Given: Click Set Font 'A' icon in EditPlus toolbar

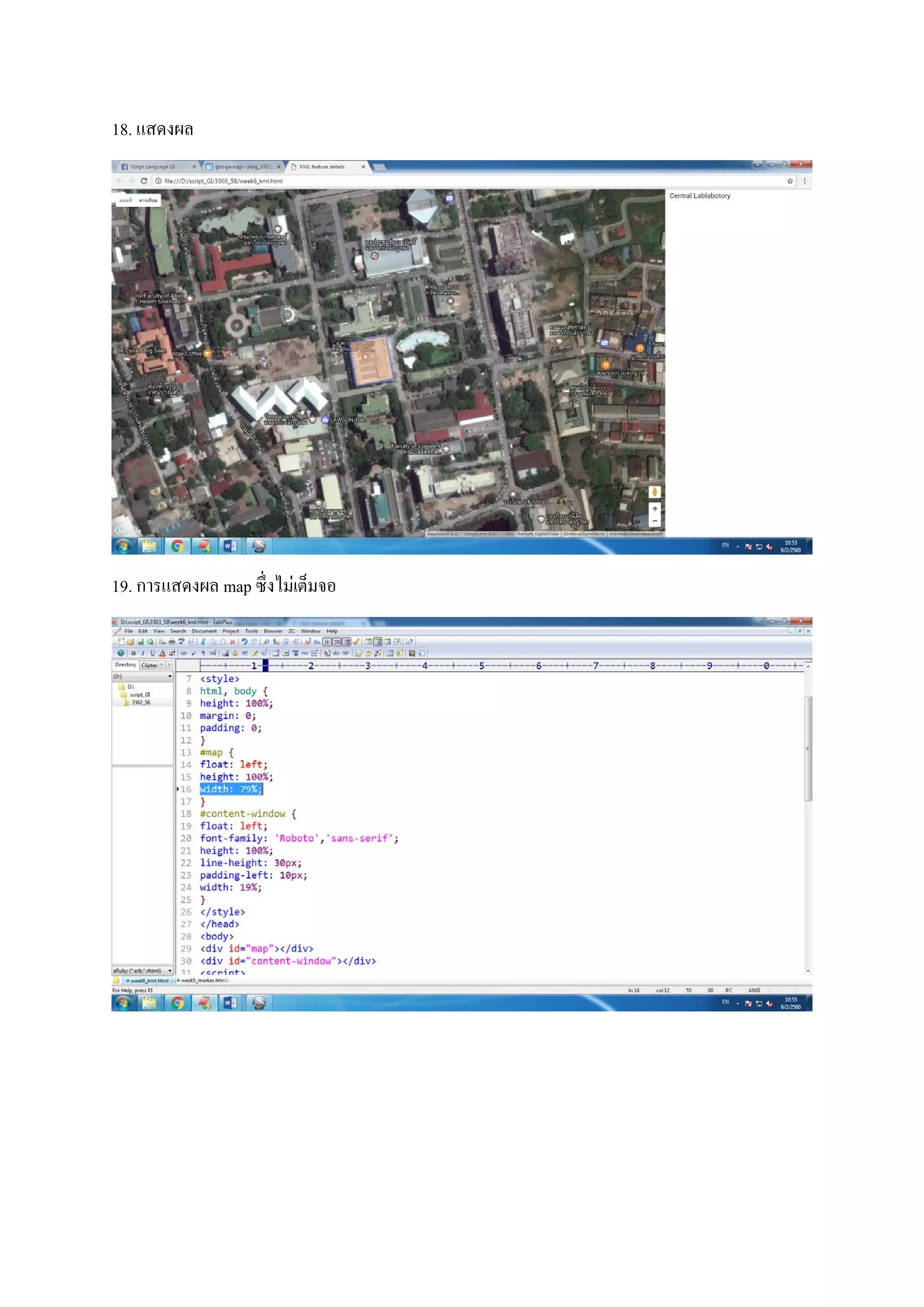Looking at the screenshot, I should pos(308,642).
